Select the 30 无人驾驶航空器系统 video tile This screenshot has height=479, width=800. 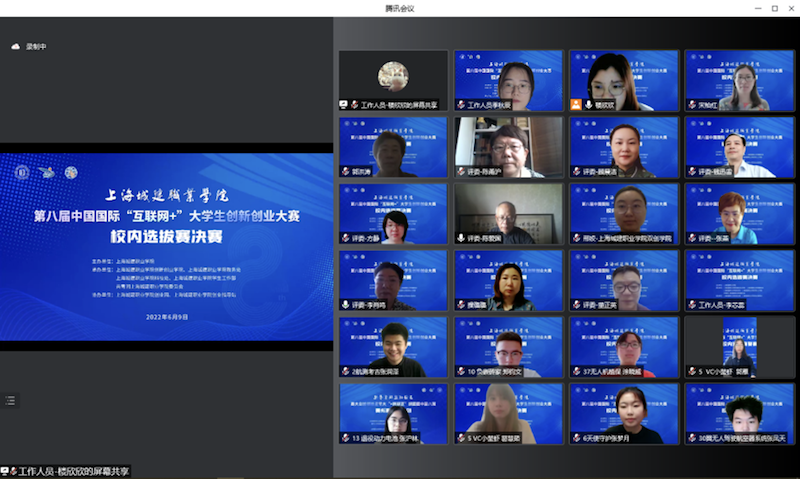click(x=740, y=414)
